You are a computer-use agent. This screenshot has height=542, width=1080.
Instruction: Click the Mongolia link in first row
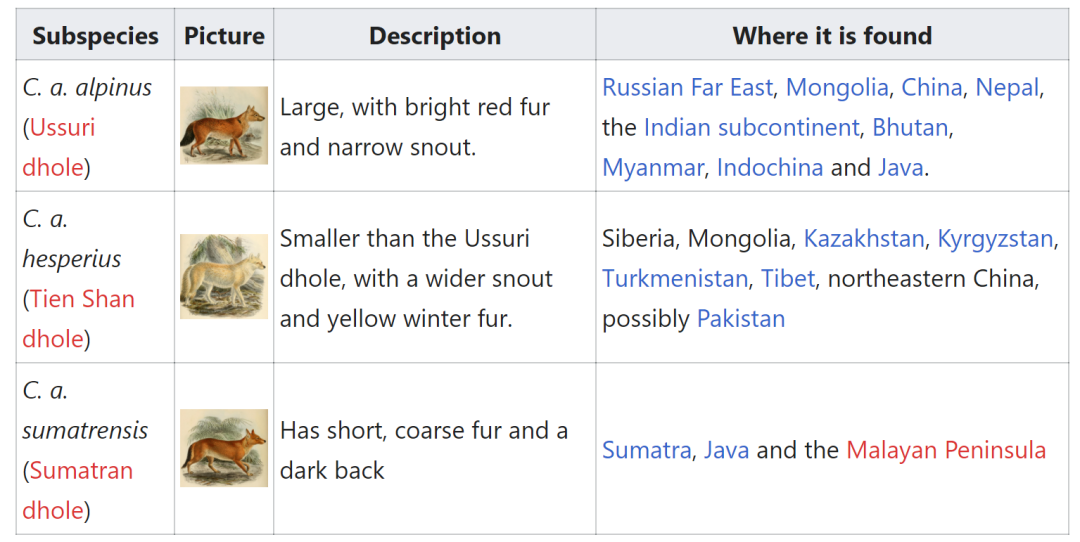(x=837, y=88)
